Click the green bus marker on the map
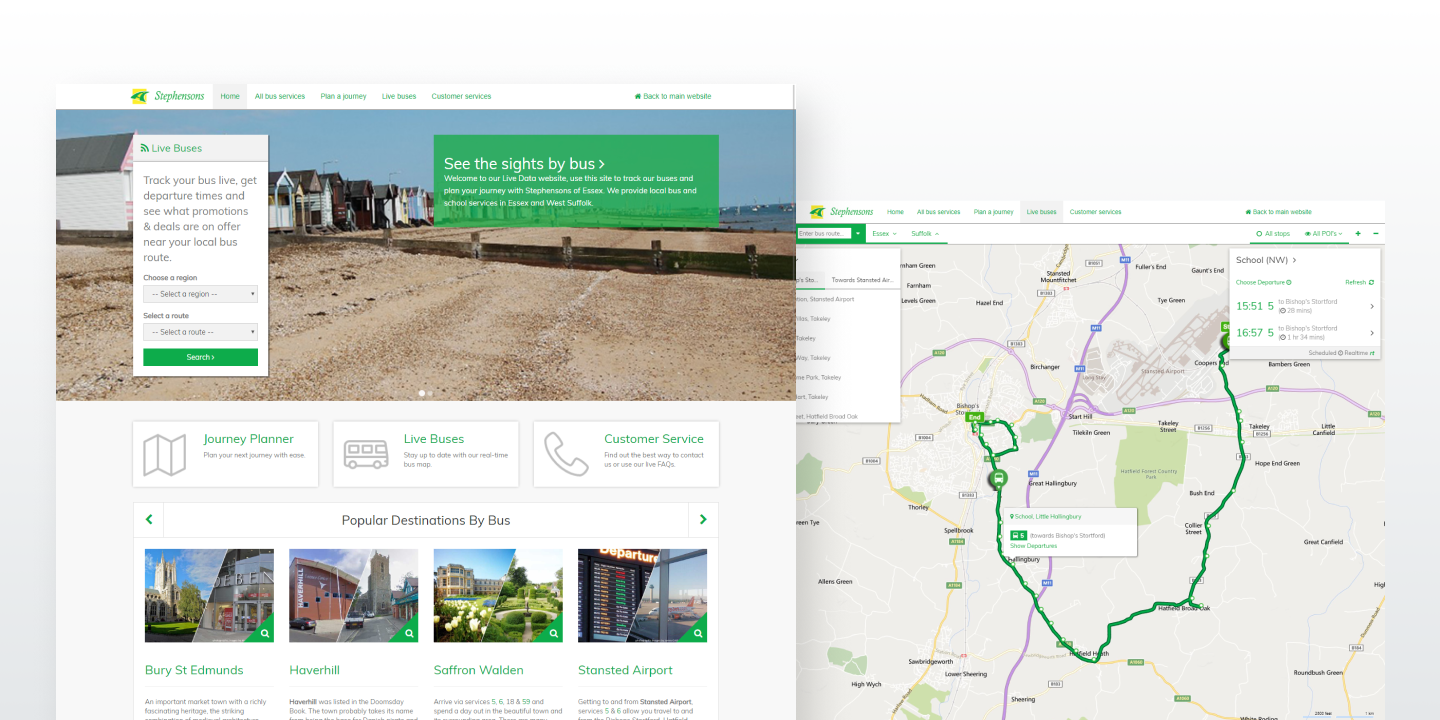 [x=997, y=480]
